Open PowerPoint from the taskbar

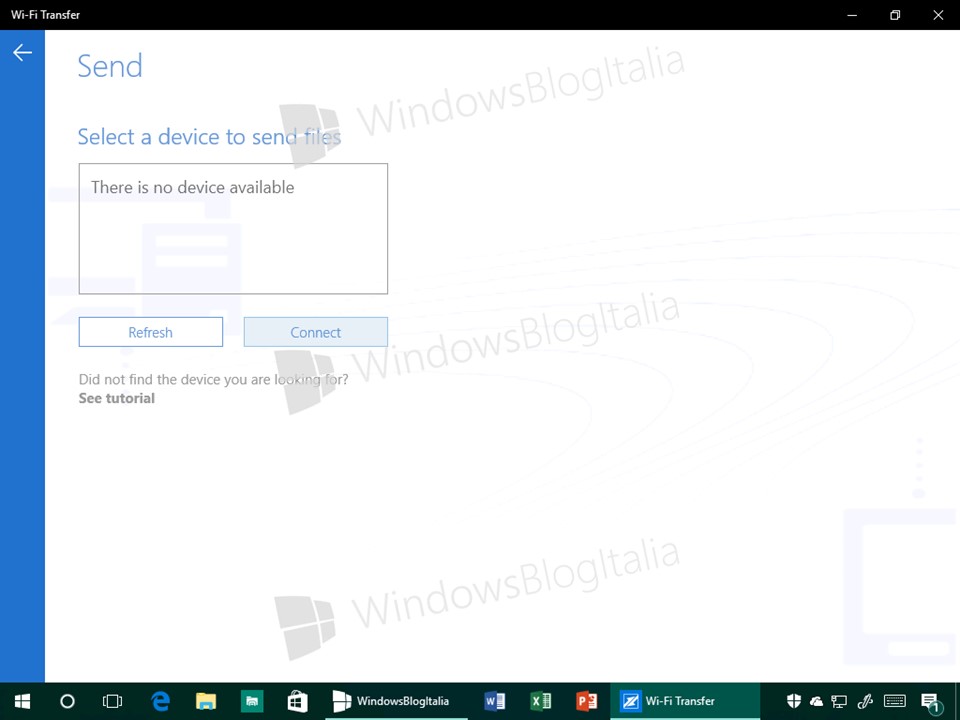tap(586, 701)
